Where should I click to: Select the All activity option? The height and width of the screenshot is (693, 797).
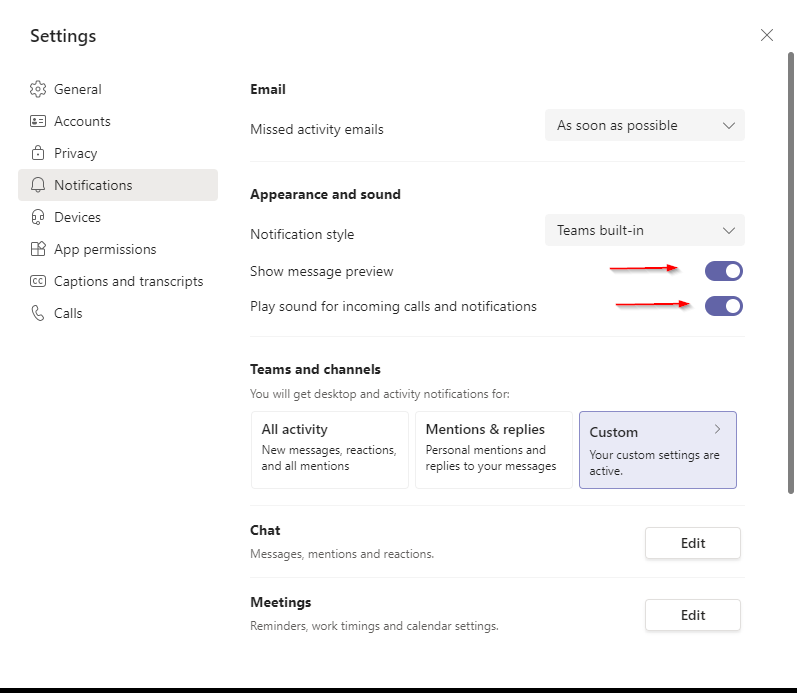[329, 449]
